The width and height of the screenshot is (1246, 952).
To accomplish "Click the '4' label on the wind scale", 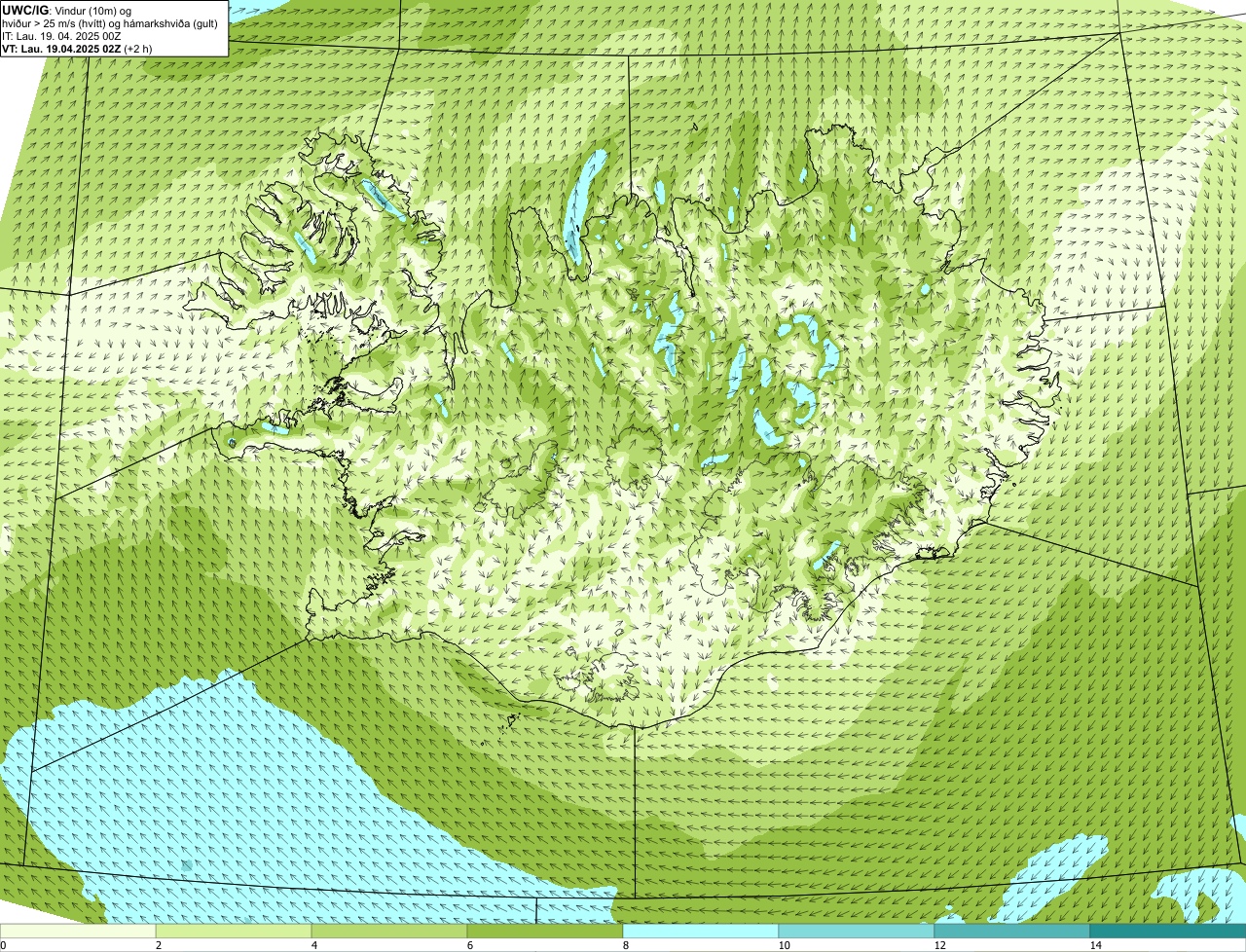I will (x=313, y=945).
